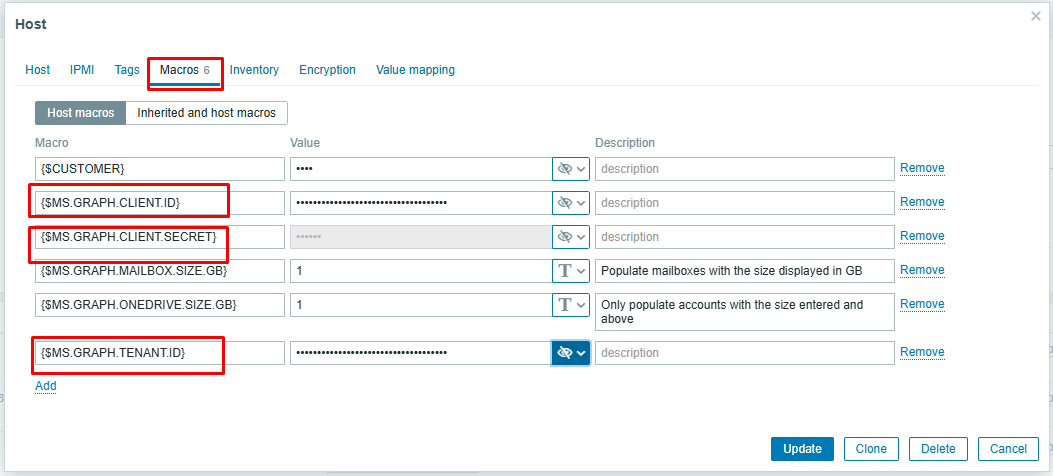Edit description for {$MS.GRAPH.CLIENT.ID} macro

pyautogui.click(x=745, y=203)
